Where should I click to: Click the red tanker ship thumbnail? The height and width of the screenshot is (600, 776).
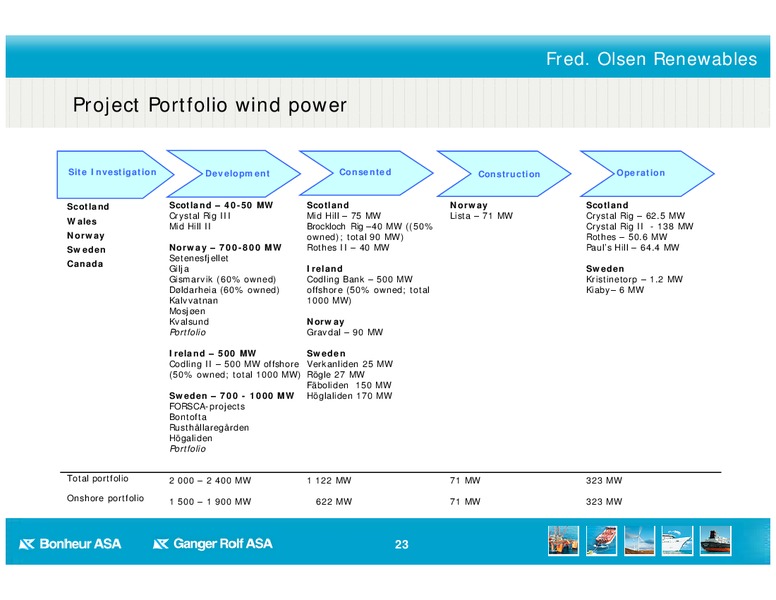point(601,541)
